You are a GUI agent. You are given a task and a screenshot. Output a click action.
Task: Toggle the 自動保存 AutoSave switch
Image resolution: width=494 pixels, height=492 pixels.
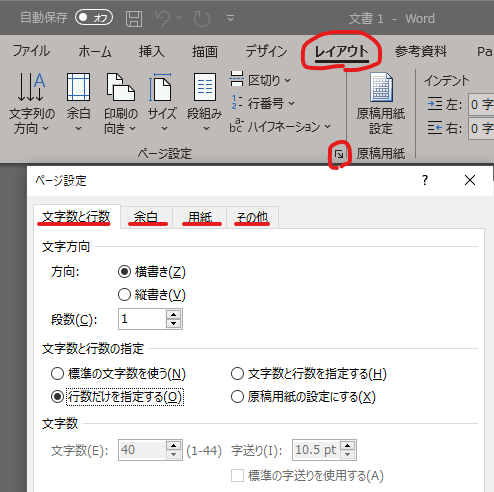pyautogui.click(x=94, y=17)
